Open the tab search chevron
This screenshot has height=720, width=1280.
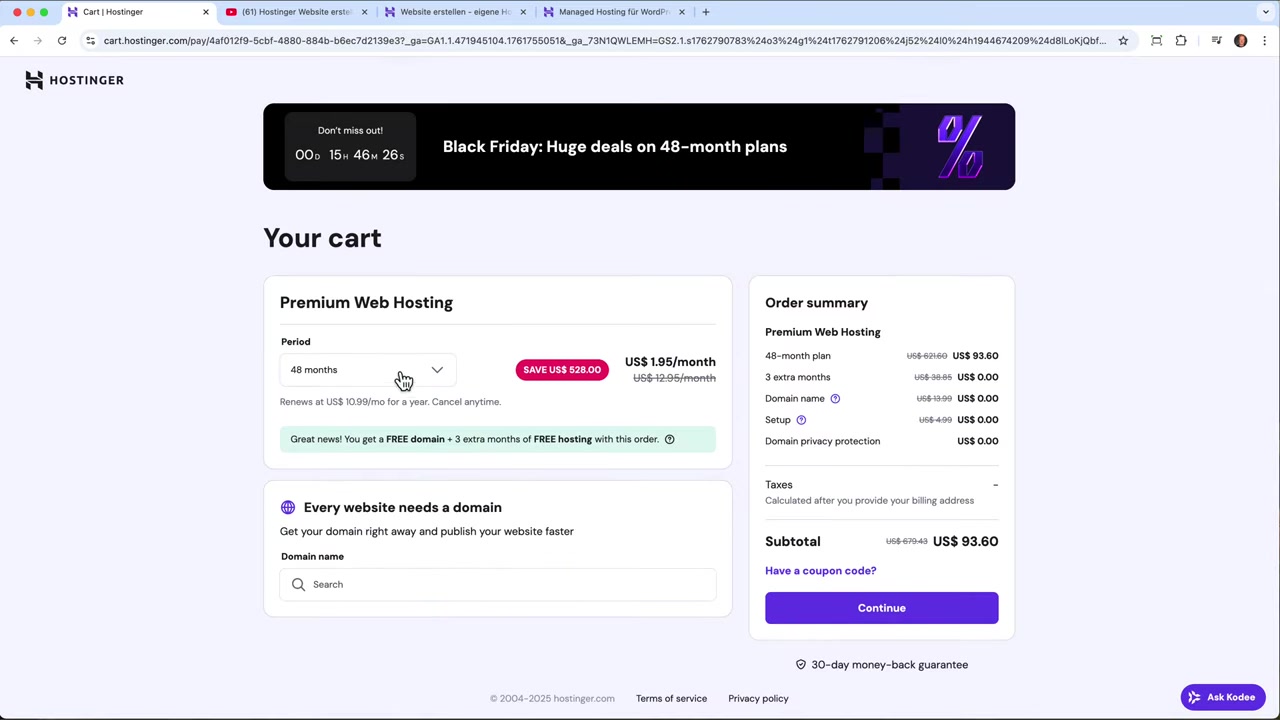click(x=1266, y=12)
